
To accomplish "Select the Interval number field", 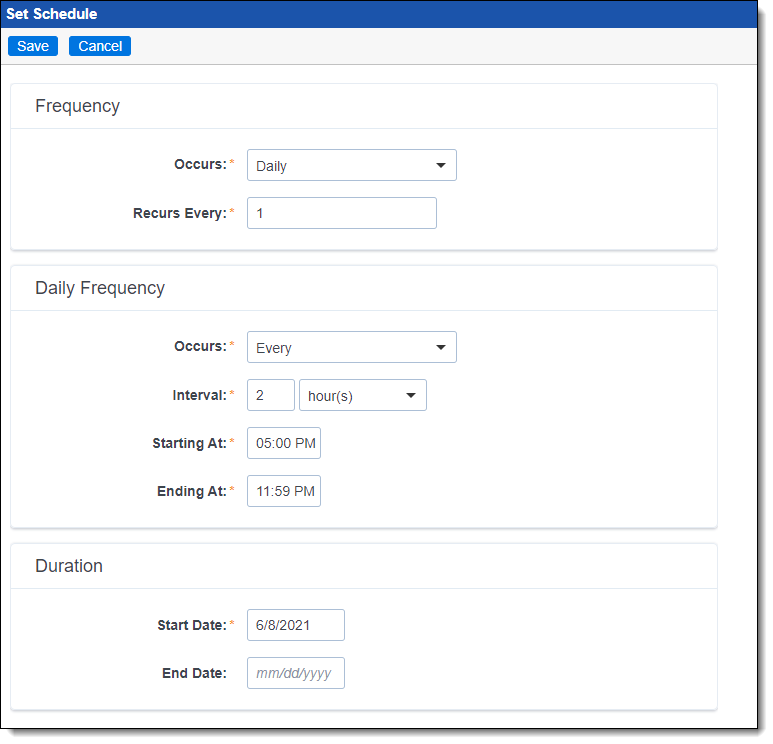I will (x=270, y=396).
